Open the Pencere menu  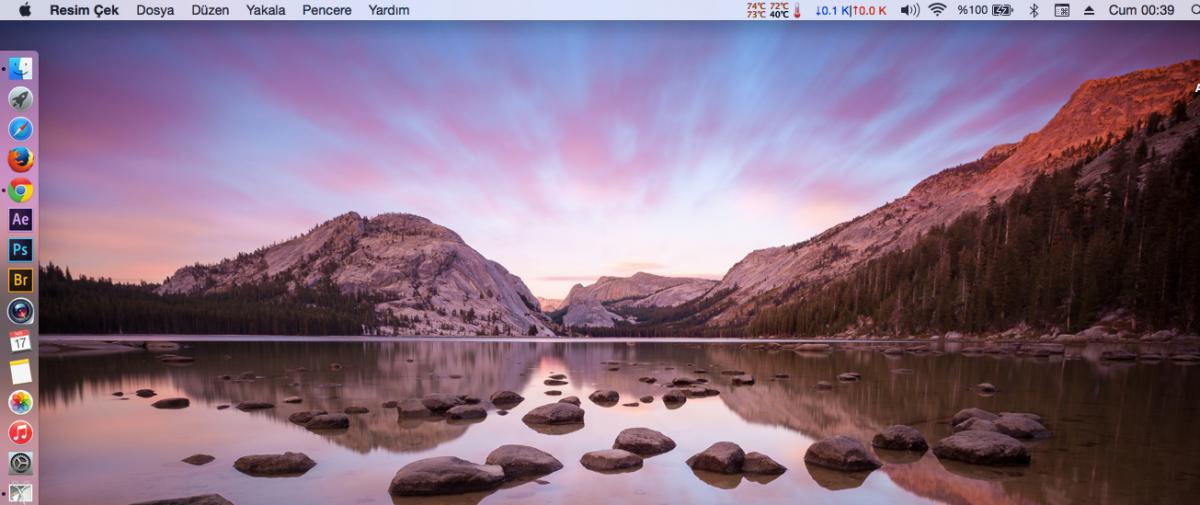(x=327, y=10)
